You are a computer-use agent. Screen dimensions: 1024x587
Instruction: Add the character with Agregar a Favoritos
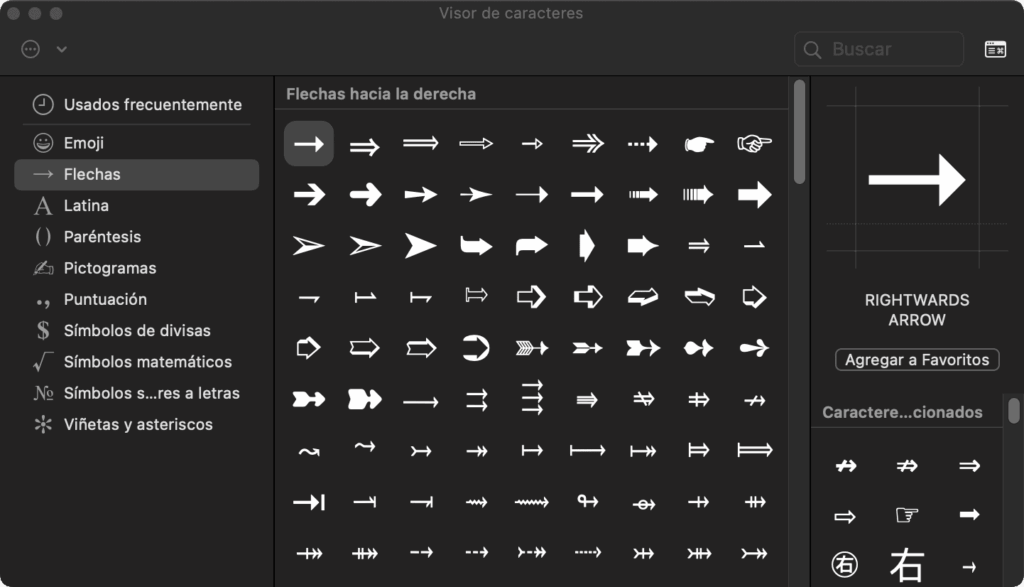[x=917, y=360]
